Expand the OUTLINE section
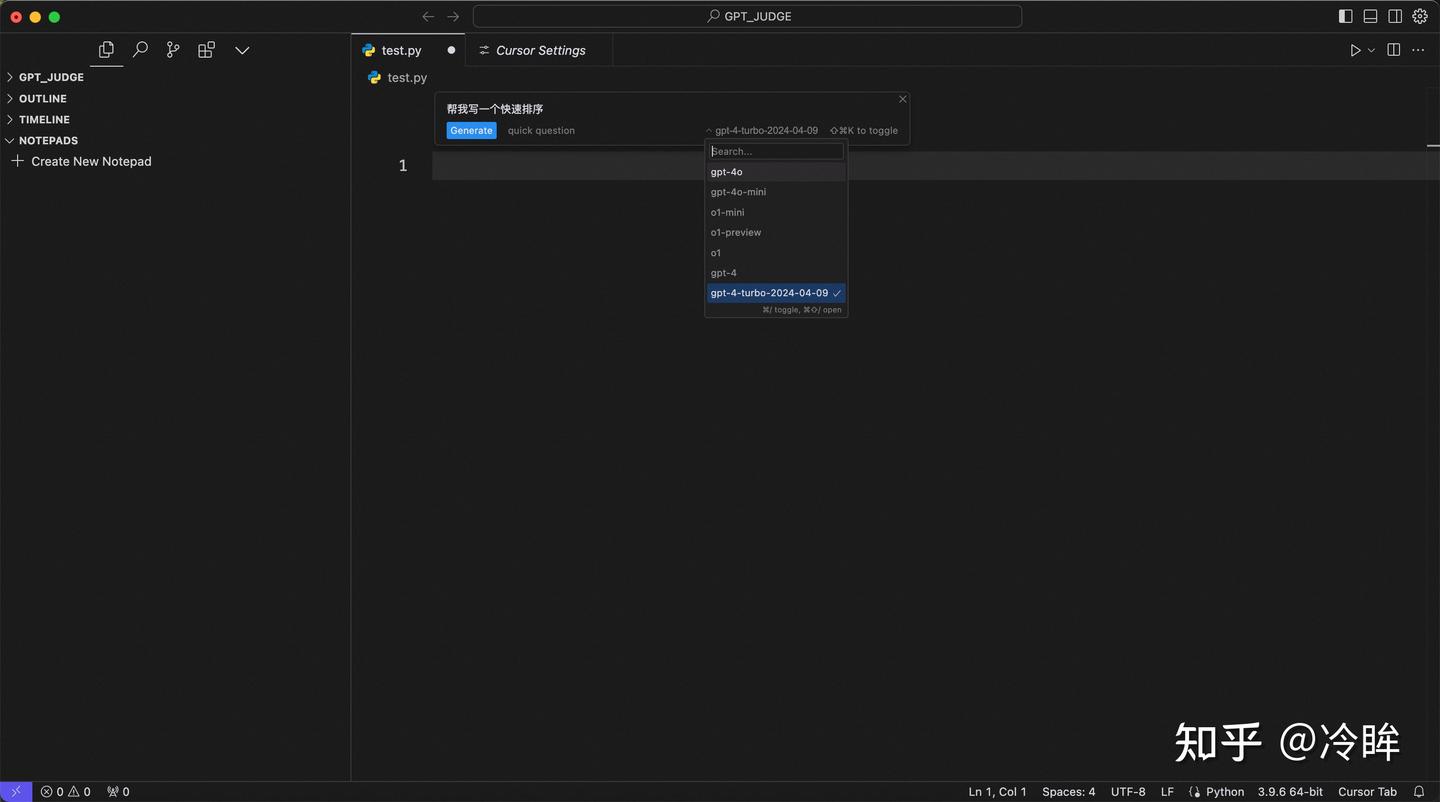Image resolution: width=1440 pixels, height=802 pixels. click(40, 98)
